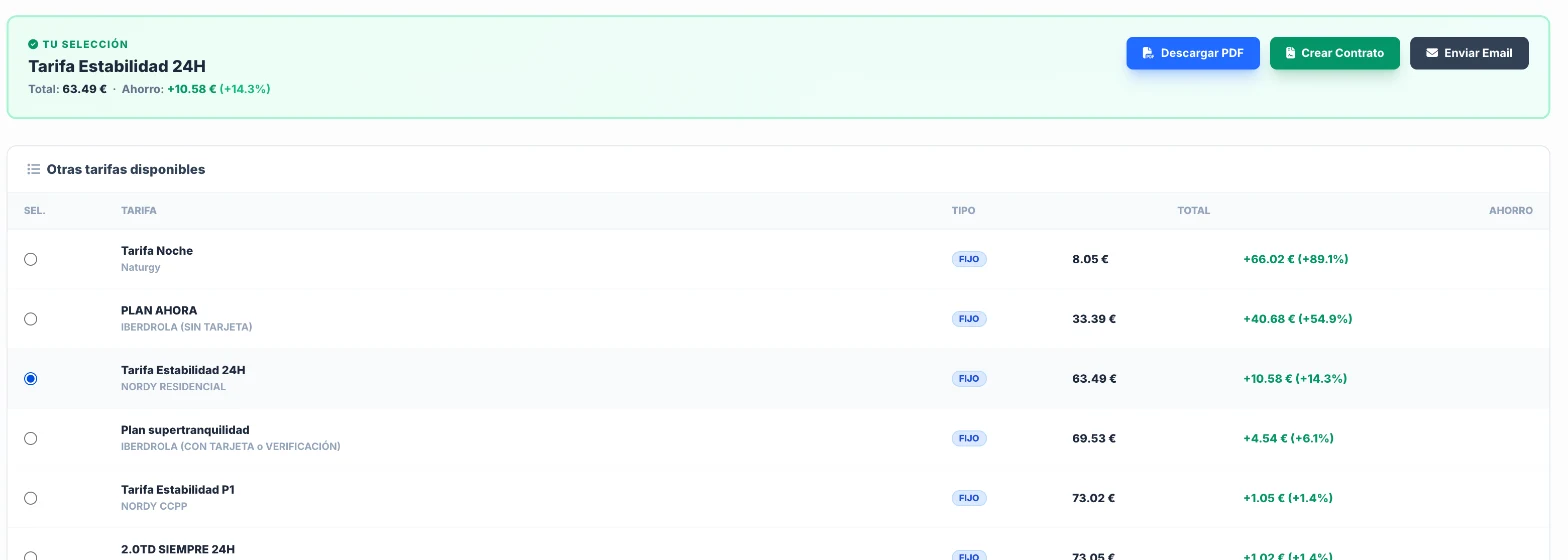Click the 33.39 € total value

(x=1094, y=319)
